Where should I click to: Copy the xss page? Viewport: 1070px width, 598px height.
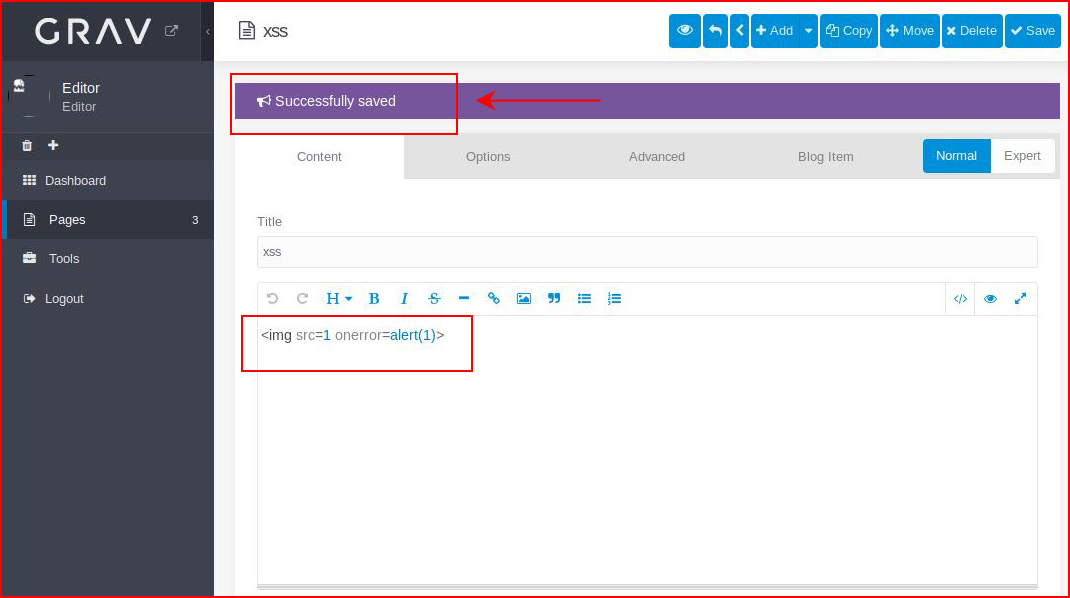coord(849,31)
